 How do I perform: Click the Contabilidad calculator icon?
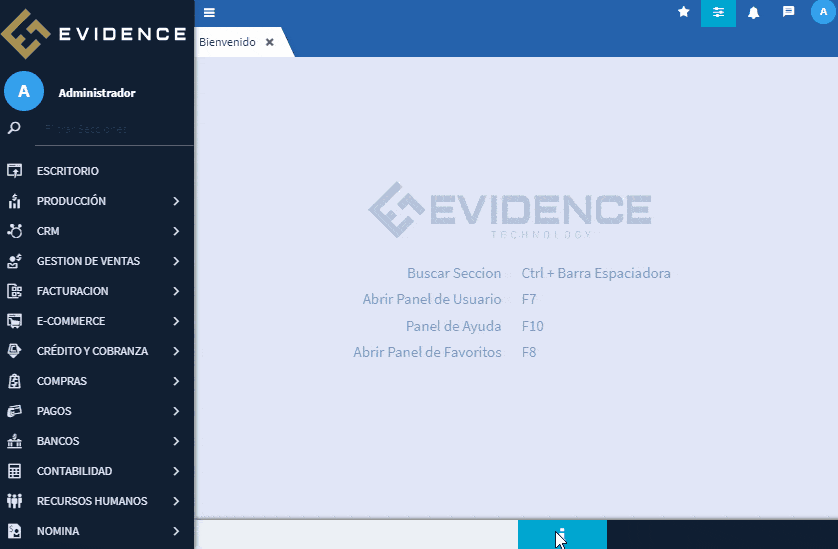pos(14,471)
